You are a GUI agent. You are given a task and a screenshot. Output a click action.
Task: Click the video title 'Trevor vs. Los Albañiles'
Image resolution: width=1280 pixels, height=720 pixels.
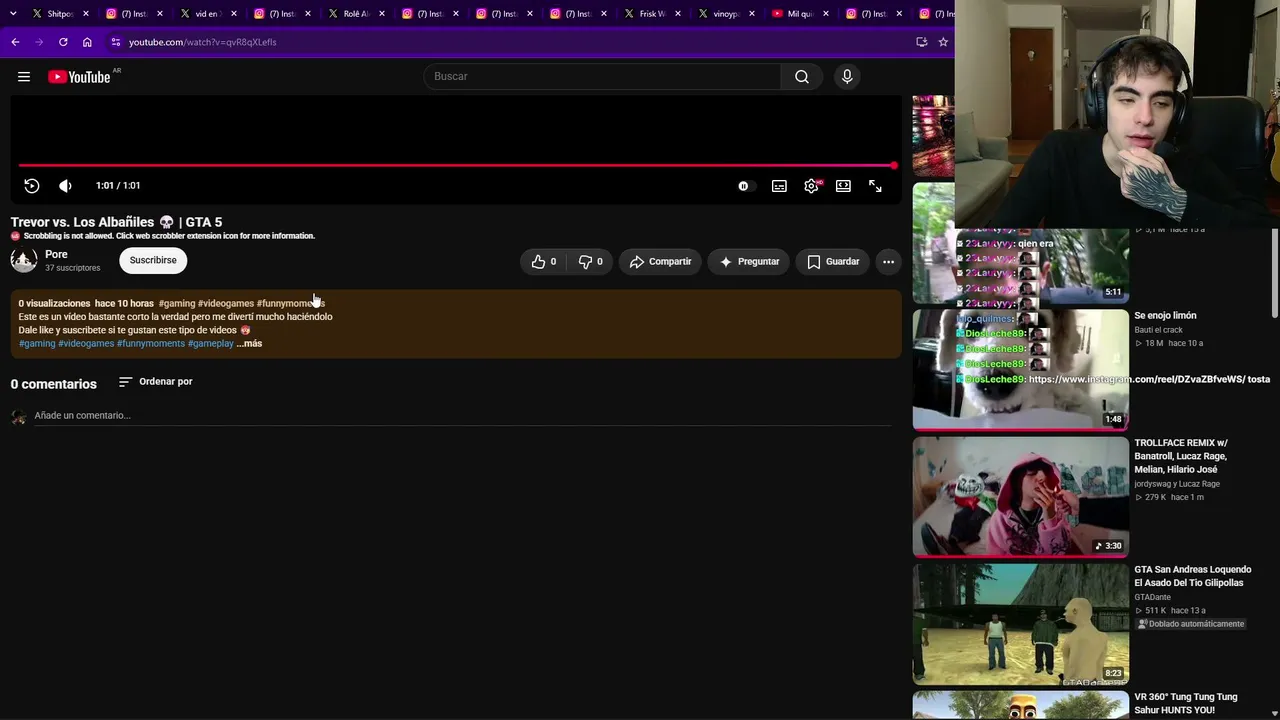coord(116,222)
